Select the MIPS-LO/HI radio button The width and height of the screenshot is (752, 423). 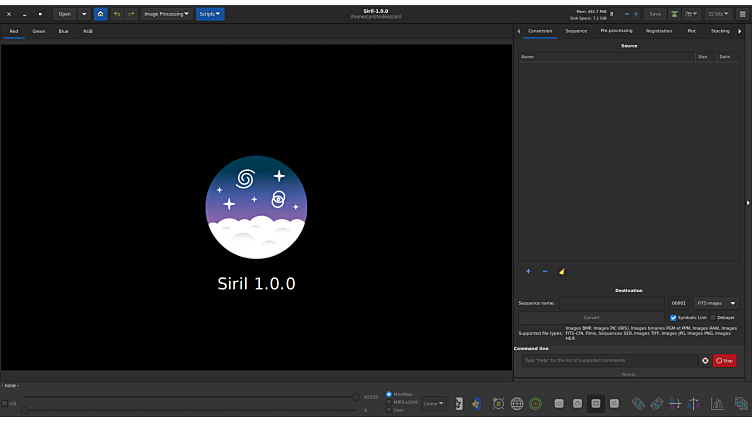pyautogui.click(x=389, y=402)
